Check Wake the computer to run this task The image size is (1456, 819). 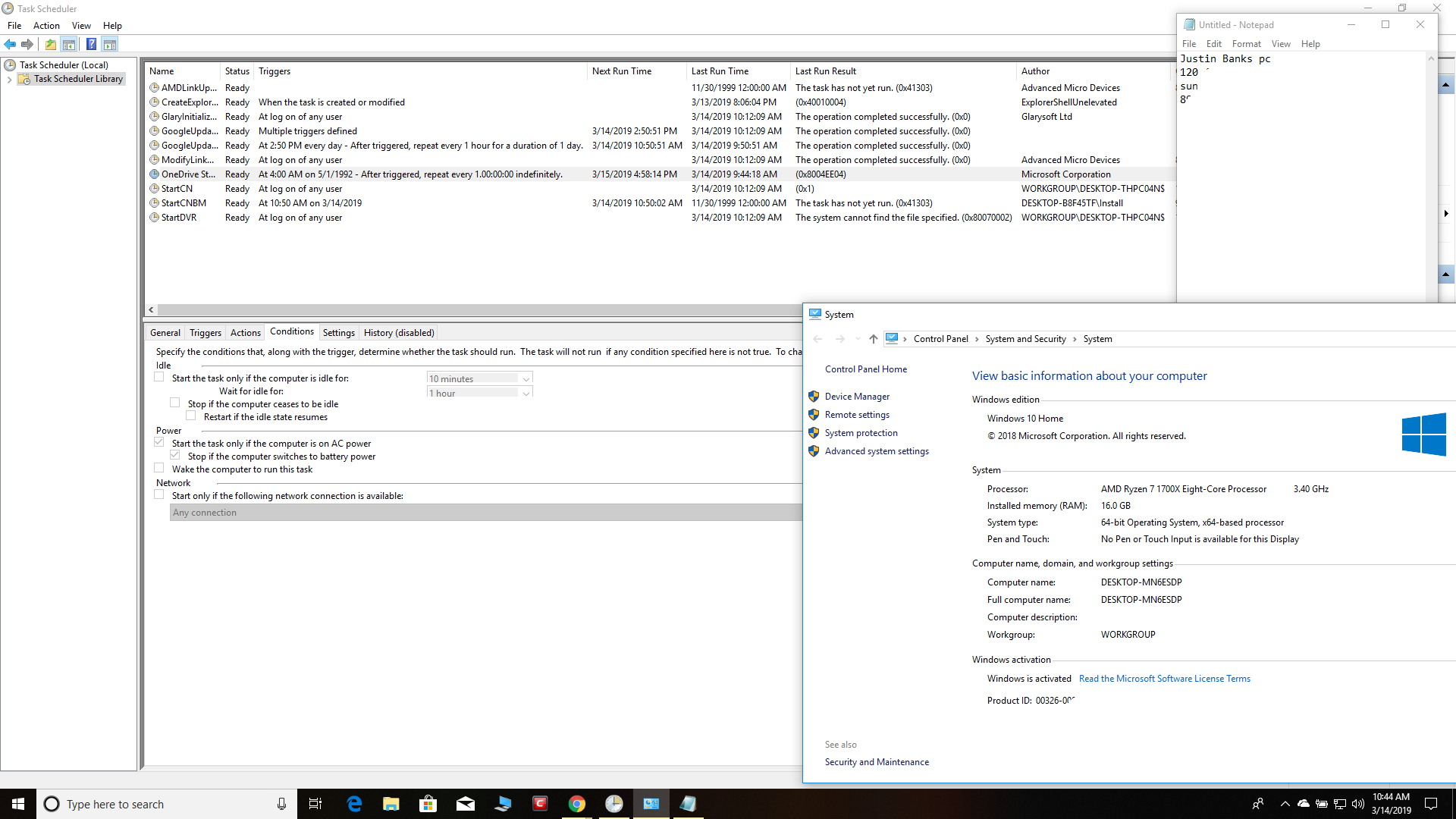click(x=159, y=468)
